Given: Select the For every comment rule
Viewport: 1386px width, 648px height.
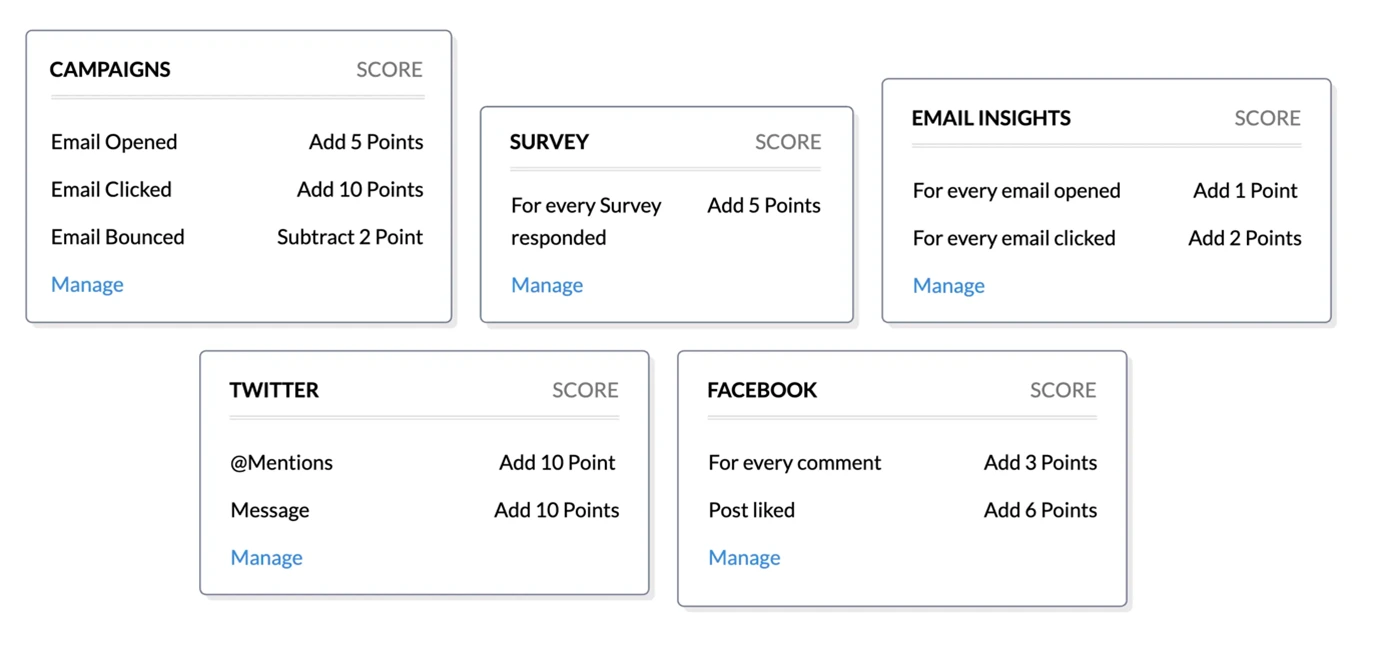Looking at the screenshot, I should pos(794,462).
